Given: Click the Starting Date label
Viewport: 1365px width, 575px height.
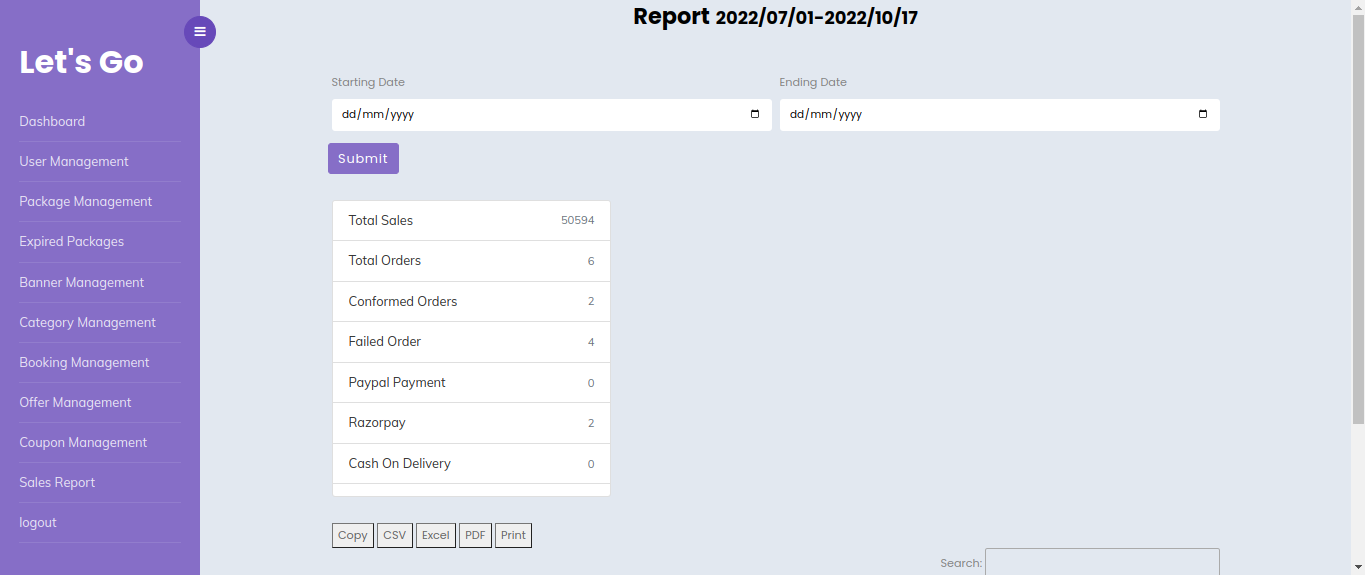Looking at the screenshot, I should click(x=368, y=82).
